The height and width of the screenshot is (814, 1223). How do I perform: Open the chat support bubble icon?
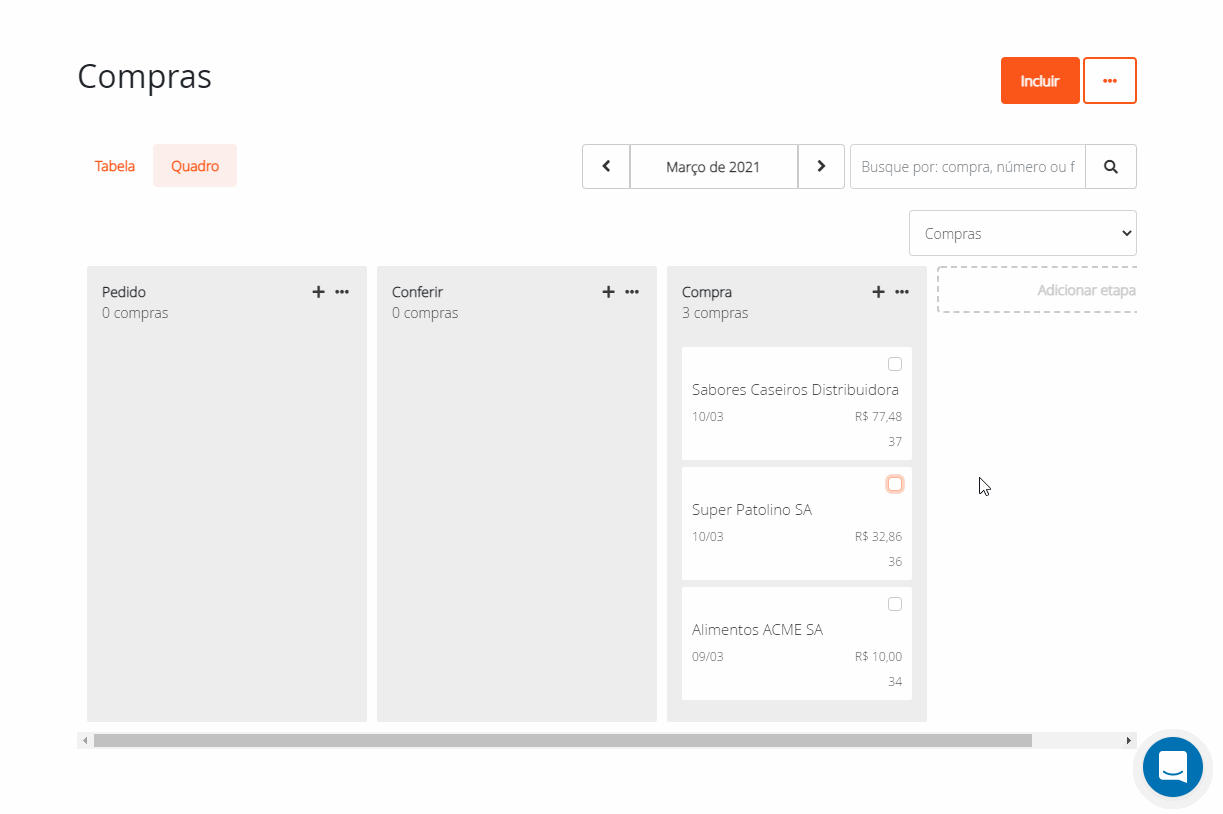[1172, 767]
